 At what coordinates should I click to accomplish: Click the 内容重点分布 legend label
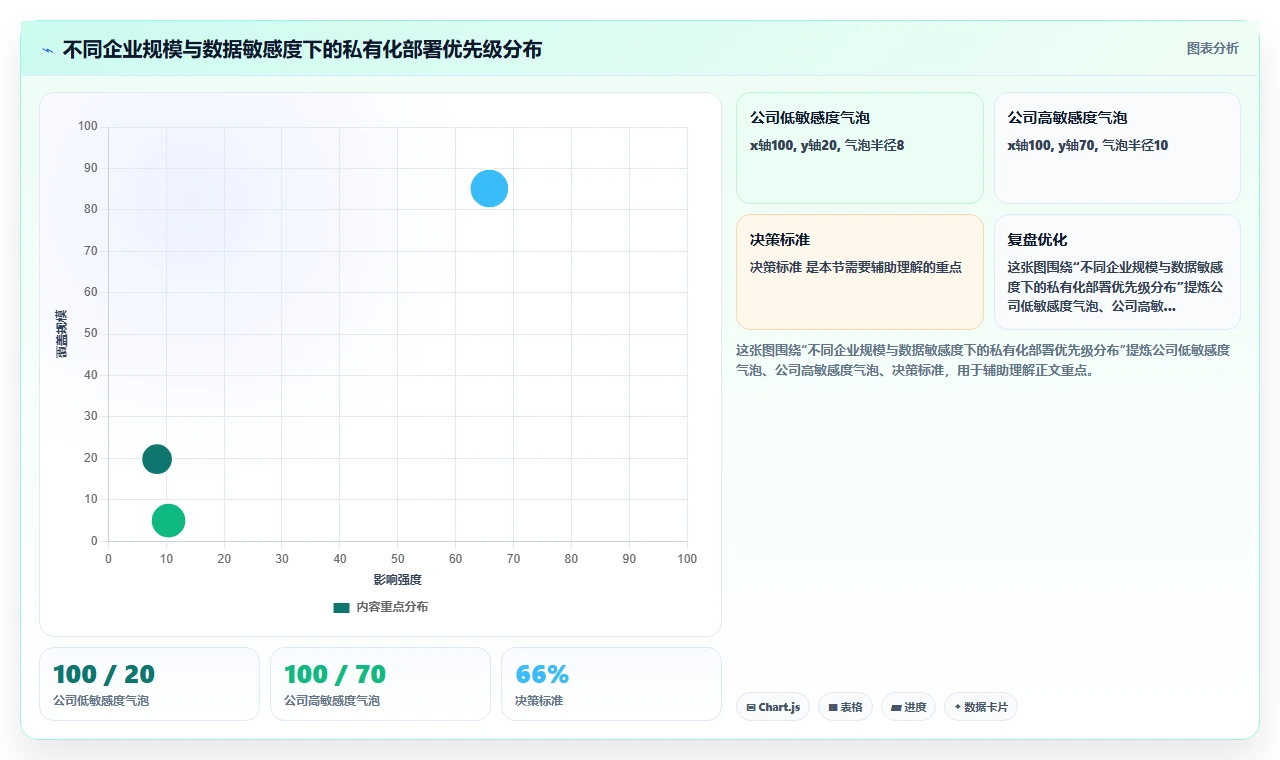pos(392,607)
